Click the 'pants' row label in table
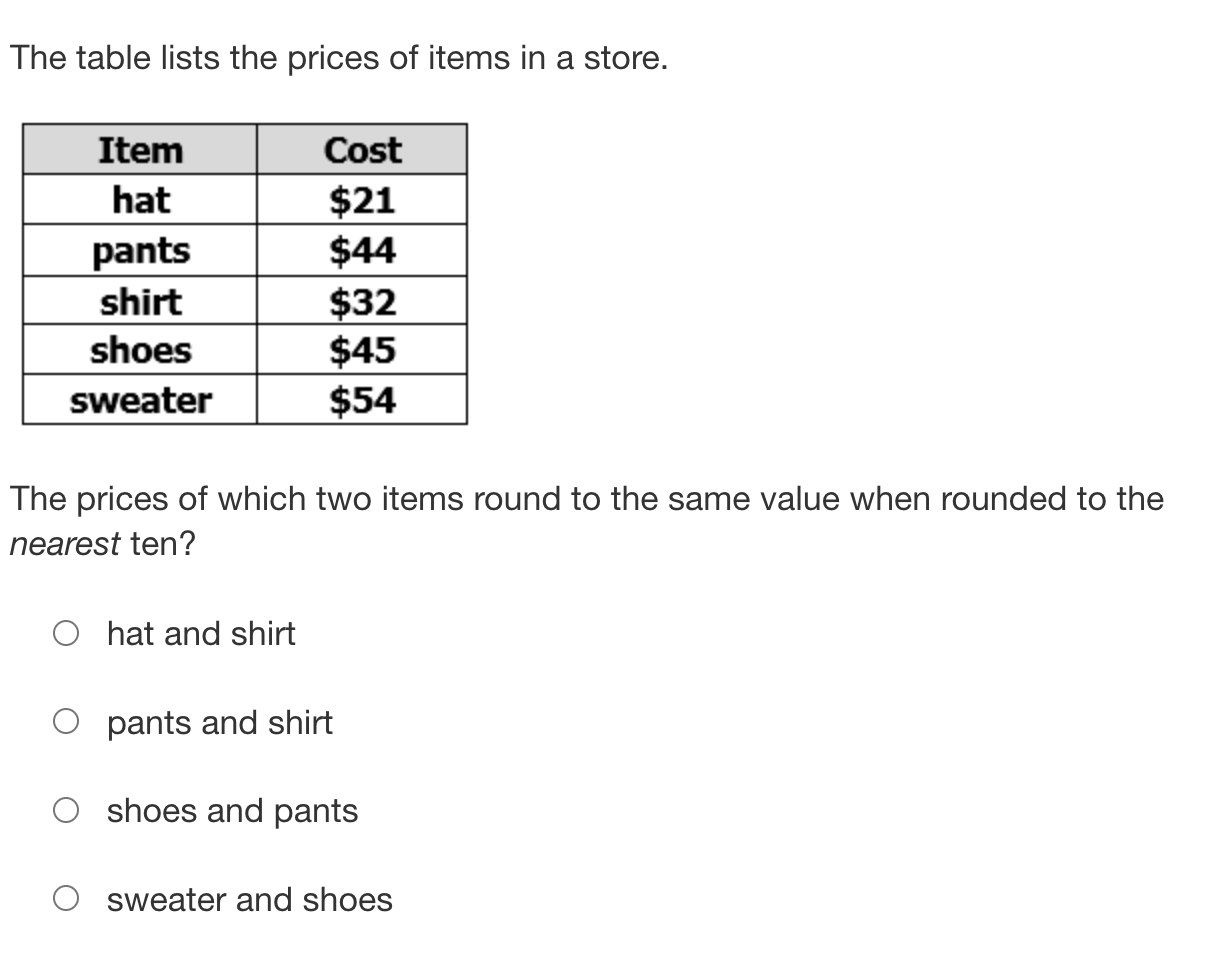The width and height of the screenshot is (1218, 960). pos(140,250)
